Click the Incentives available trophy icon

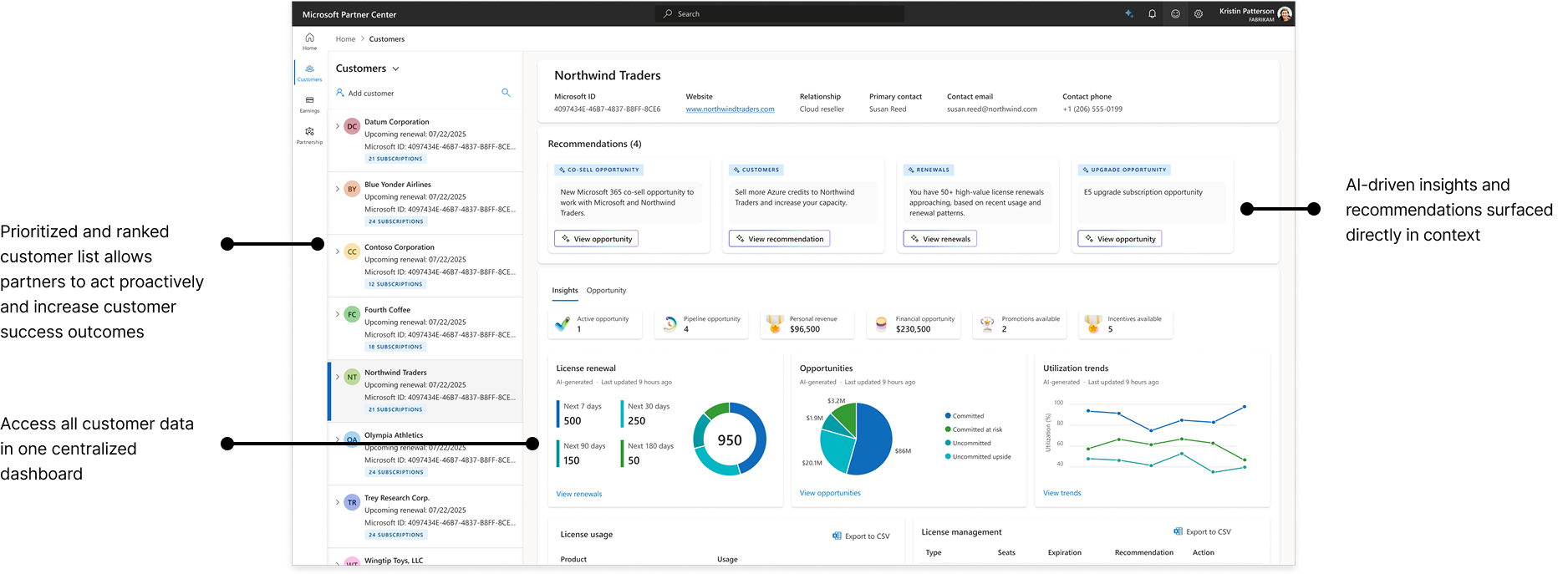click(1092, 323)
